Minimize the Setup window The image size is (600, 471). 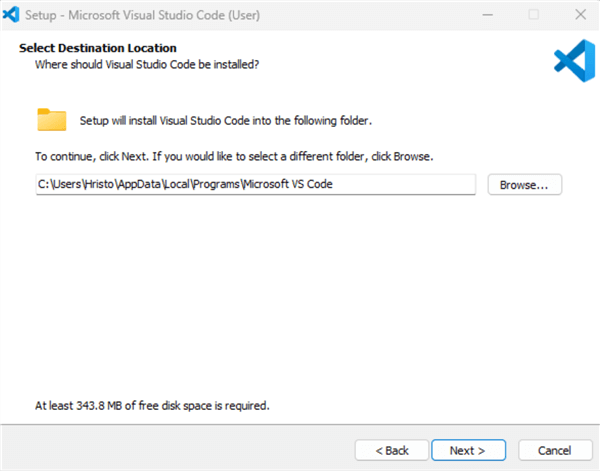[x=488, y=15]
